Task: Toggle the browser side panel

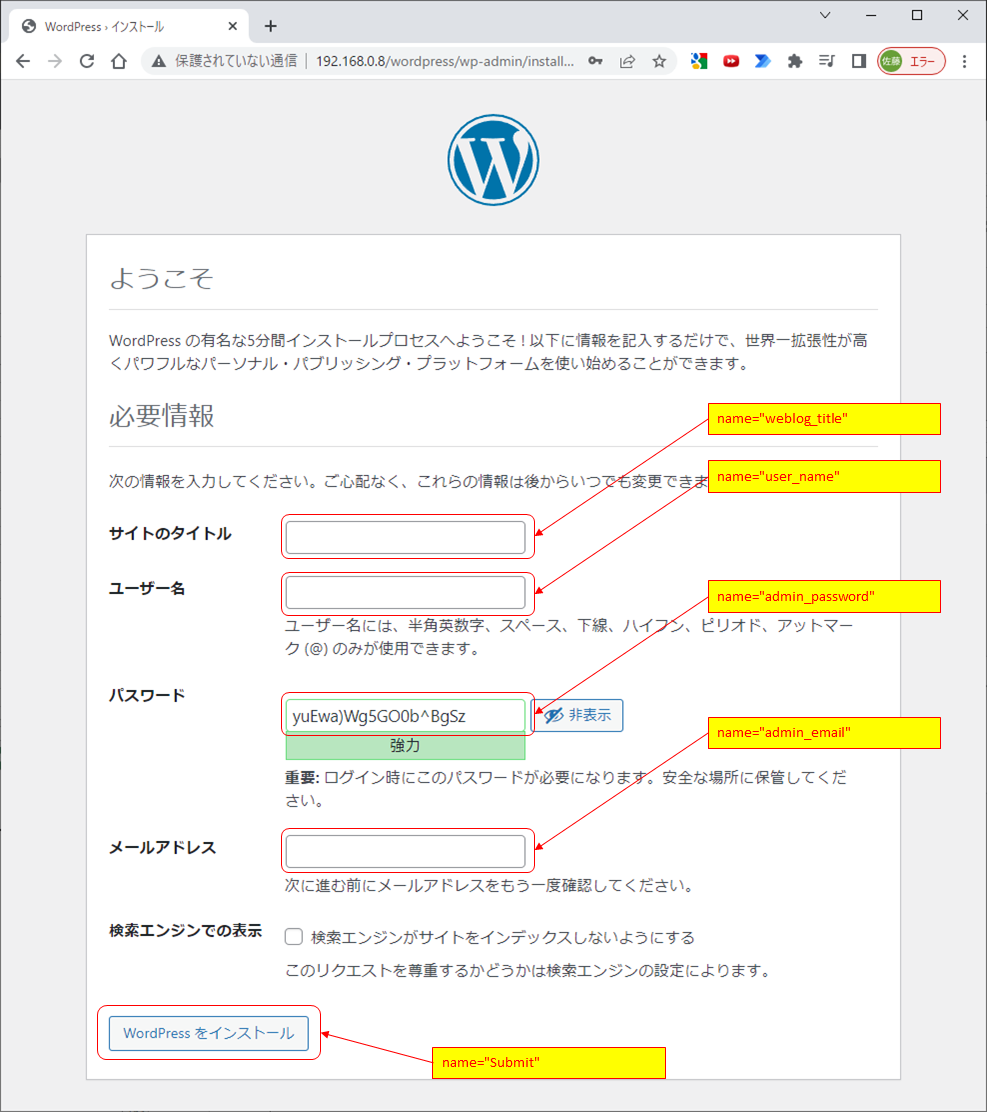Action: pos(859,62)
